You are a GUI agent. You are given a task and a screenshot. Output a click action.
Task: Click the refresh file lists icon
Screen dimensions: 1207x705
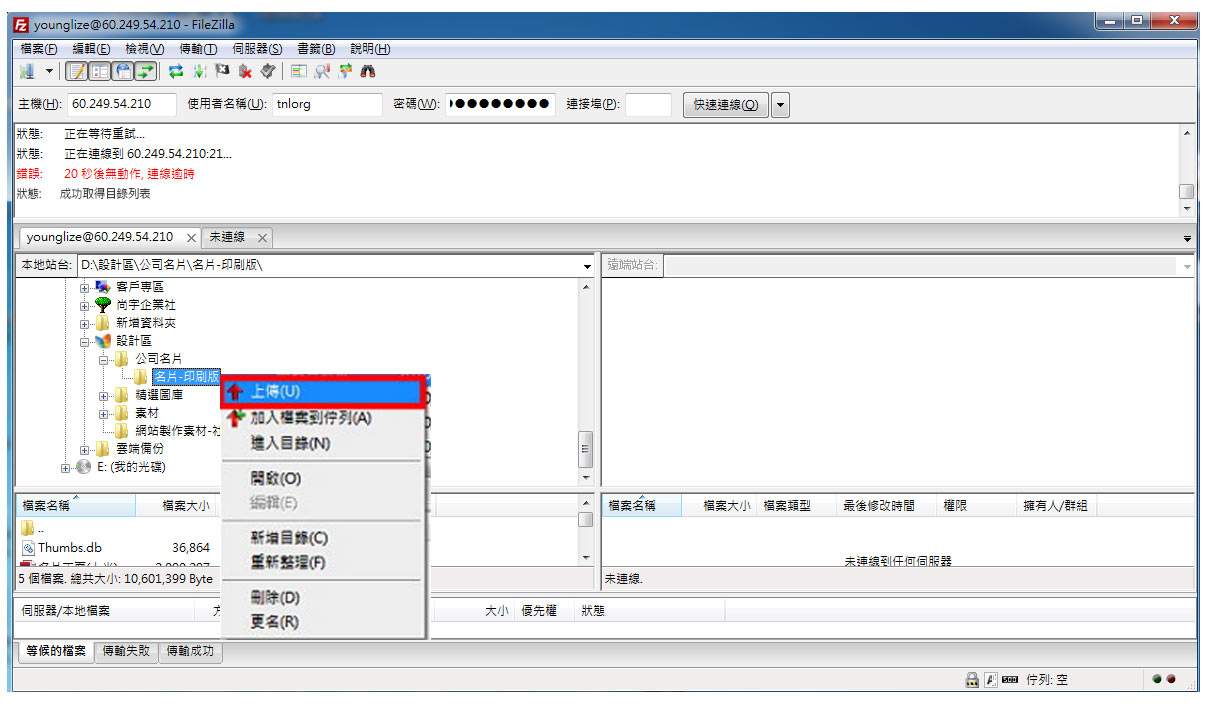175,71
